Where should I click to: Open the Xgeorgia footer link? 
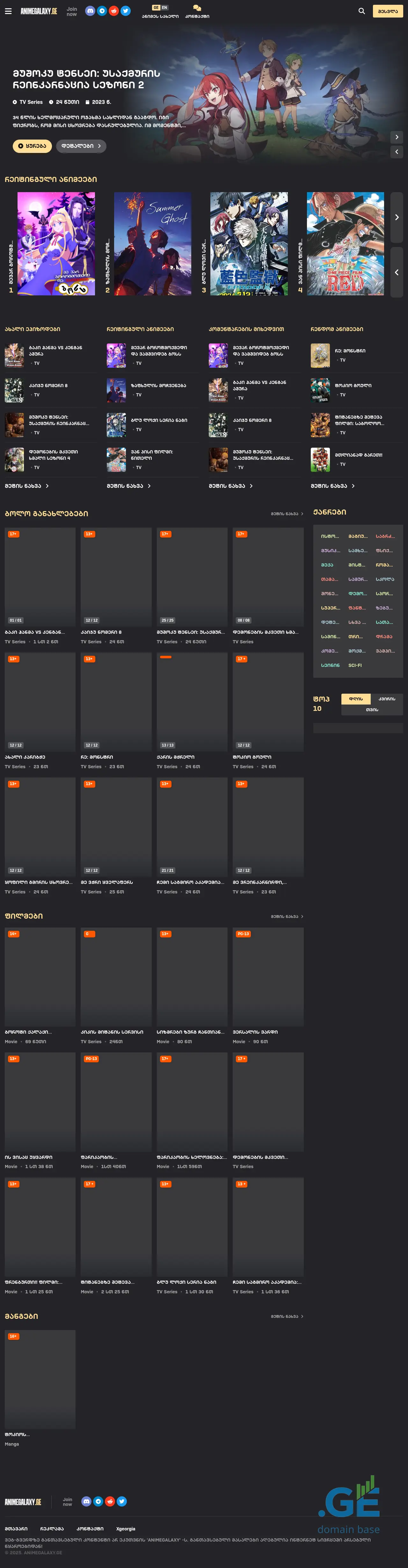(126, 1528)
